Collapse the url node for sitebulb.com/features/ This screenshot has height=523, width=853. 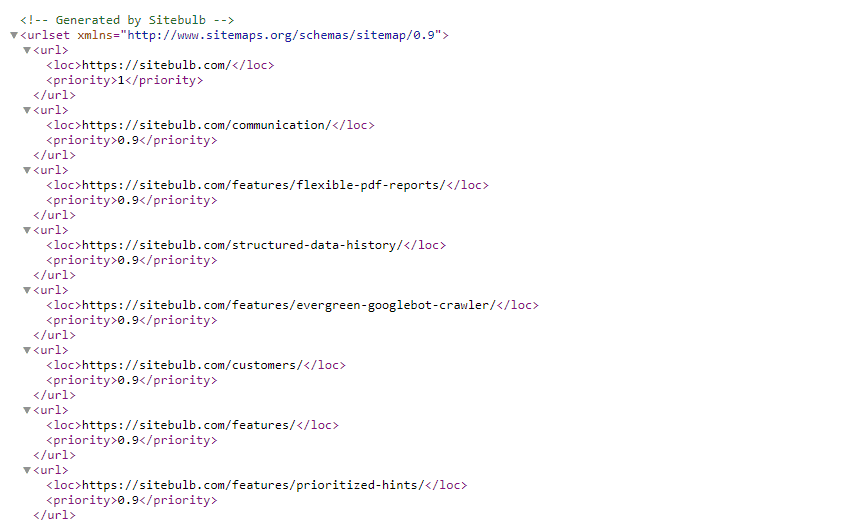pyautogui.click(x=27, y=410)
